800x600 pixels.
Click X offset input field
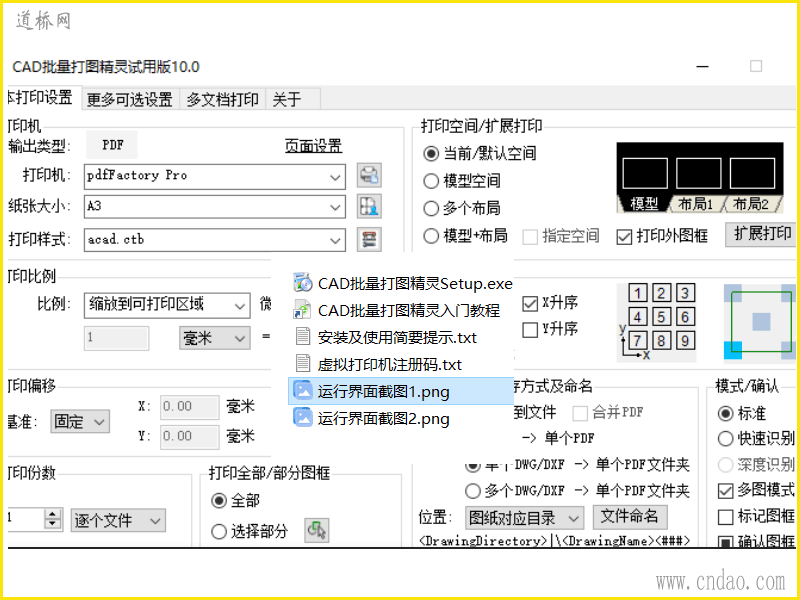[x=190, y=407]
